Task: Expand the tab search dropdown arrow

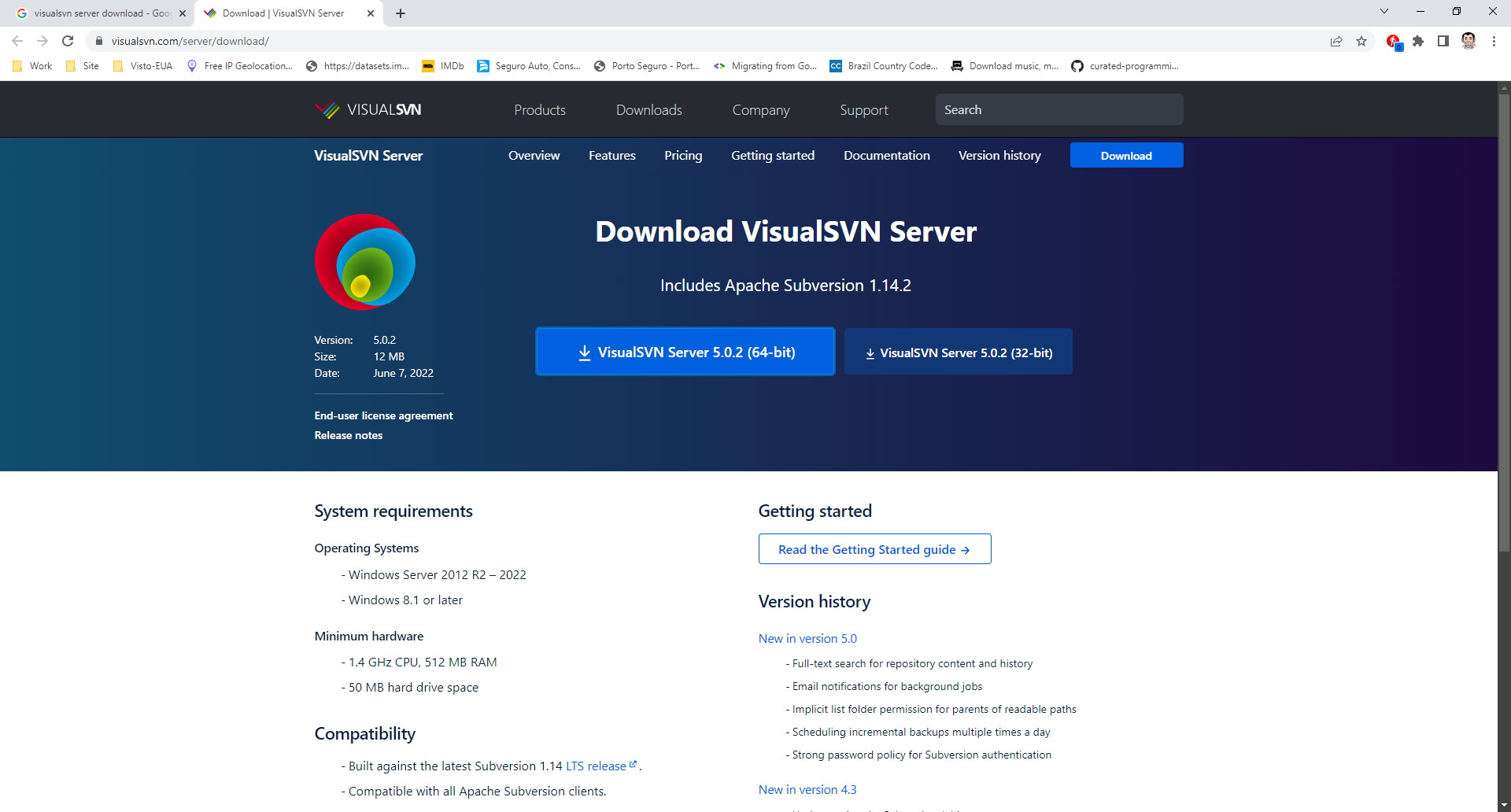Action: point(1384,11)
